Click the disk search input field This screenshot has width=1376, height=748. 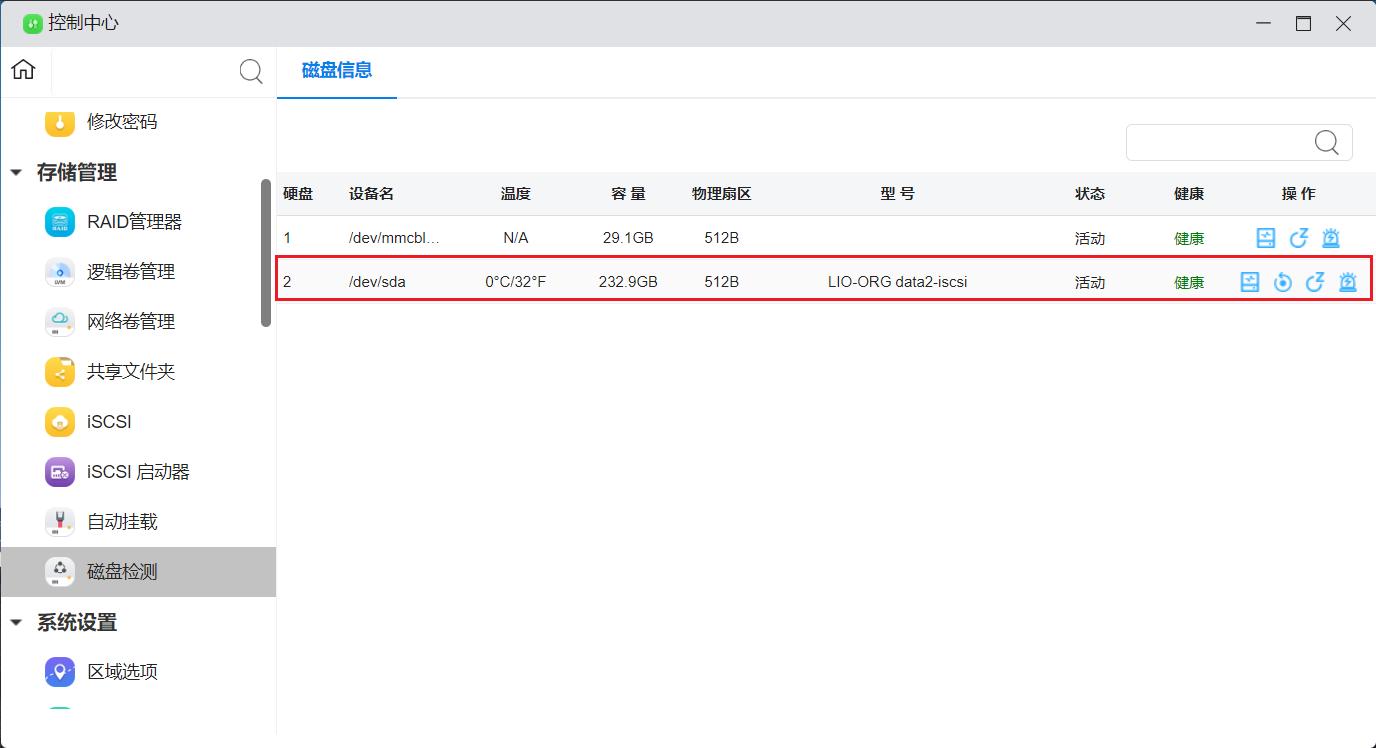tap(1218, 143)
